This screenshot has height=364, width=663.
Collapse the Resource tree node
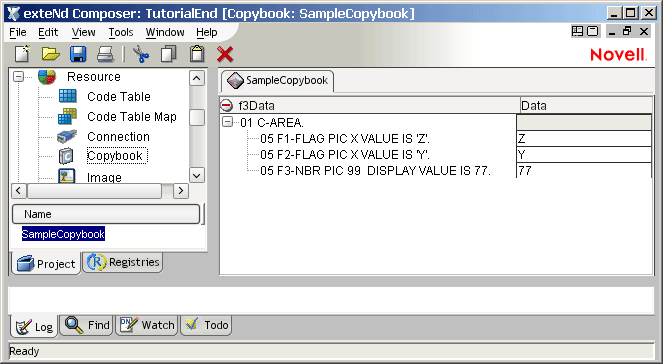pyautogui.click(x=18, y=77)
